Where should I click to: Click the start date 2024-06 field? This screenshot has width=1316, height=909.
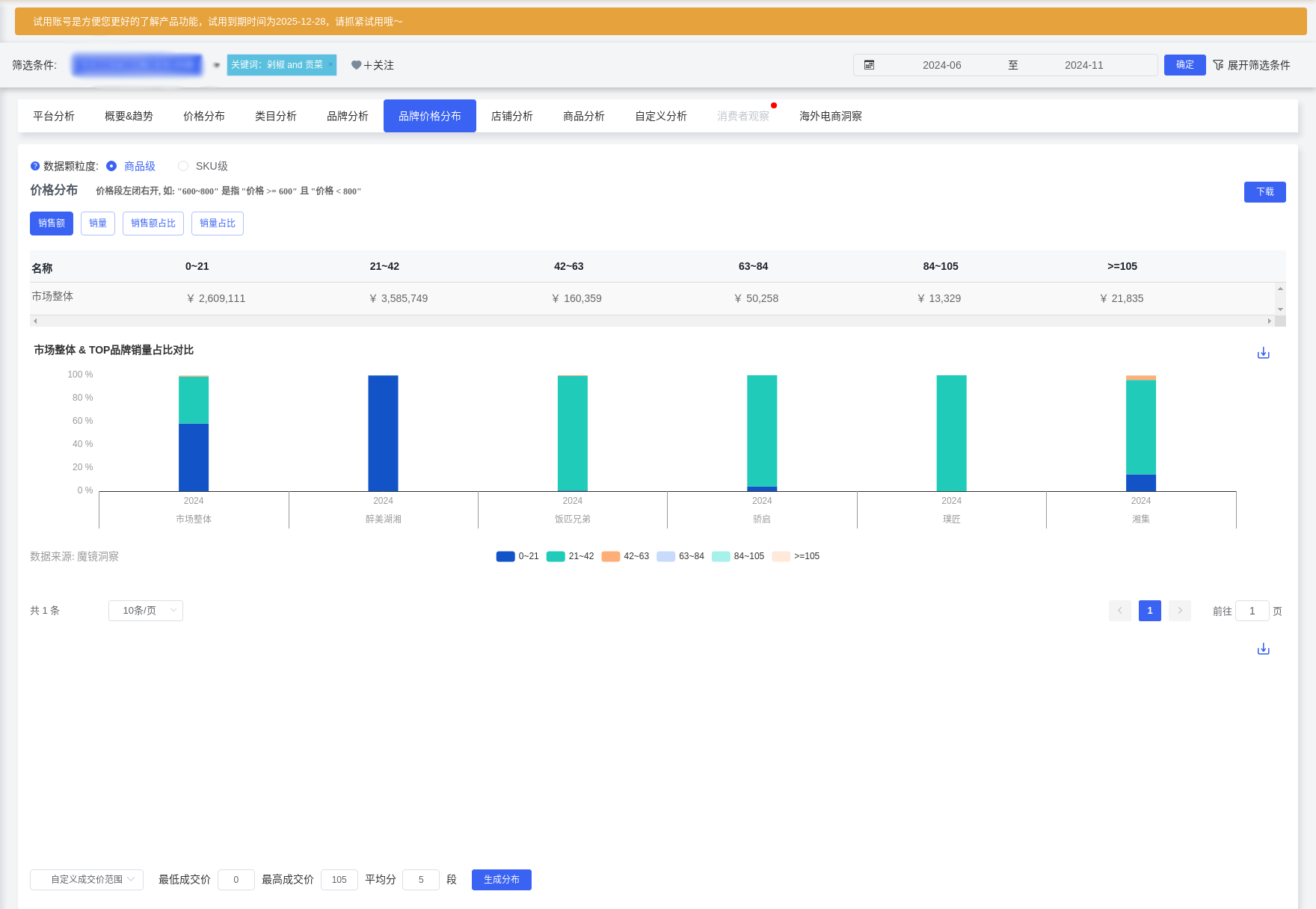942,65
